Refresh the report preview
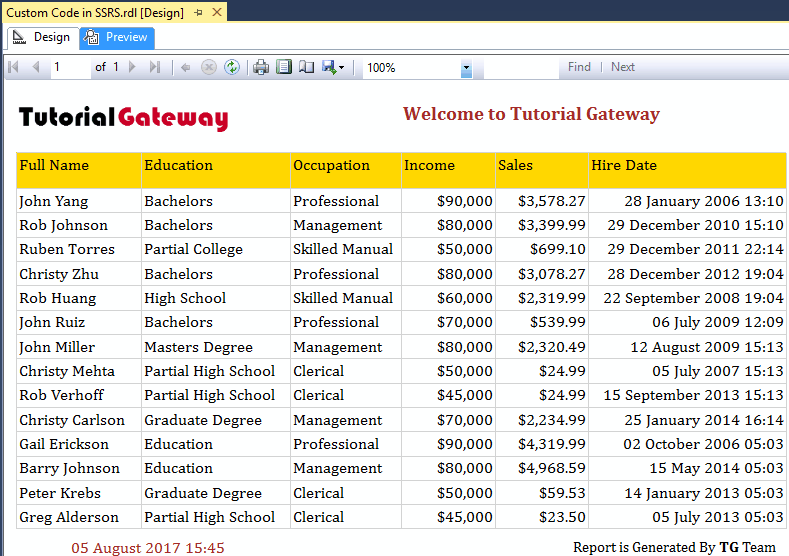This screenshot has width=789, height=556. click(x=232, y=67)
